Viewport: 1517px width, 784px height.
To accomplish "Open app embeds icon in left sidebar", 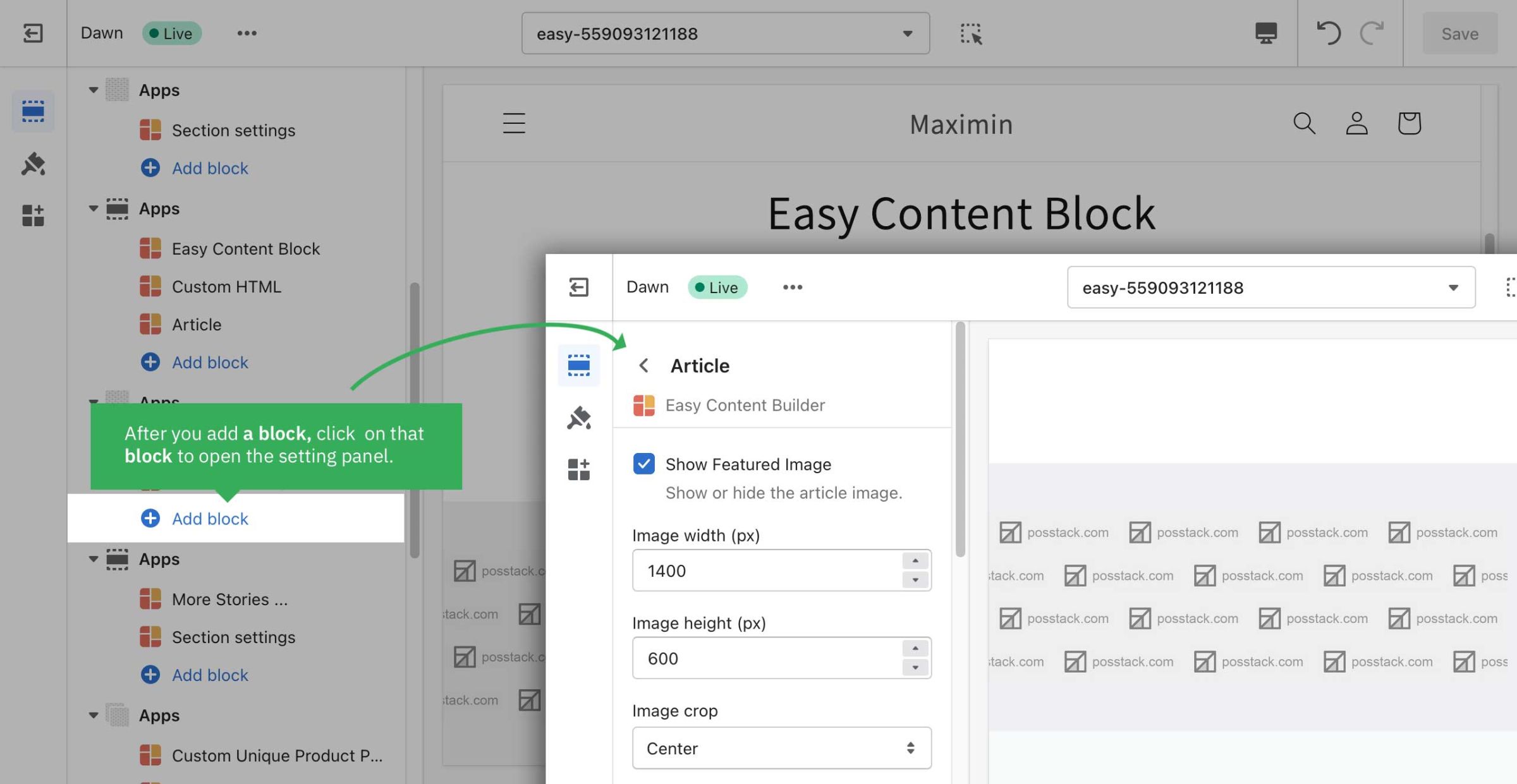I will pos(33,215).
